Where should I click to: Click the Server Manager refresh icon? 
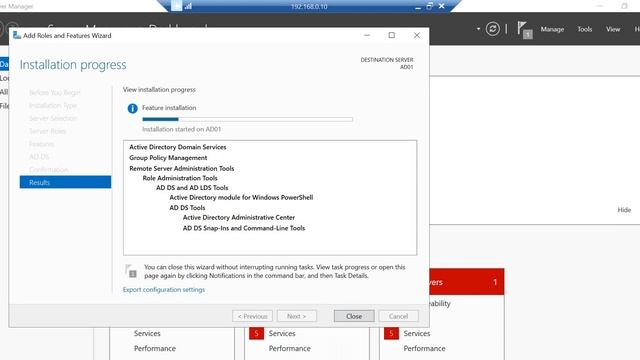493,29
